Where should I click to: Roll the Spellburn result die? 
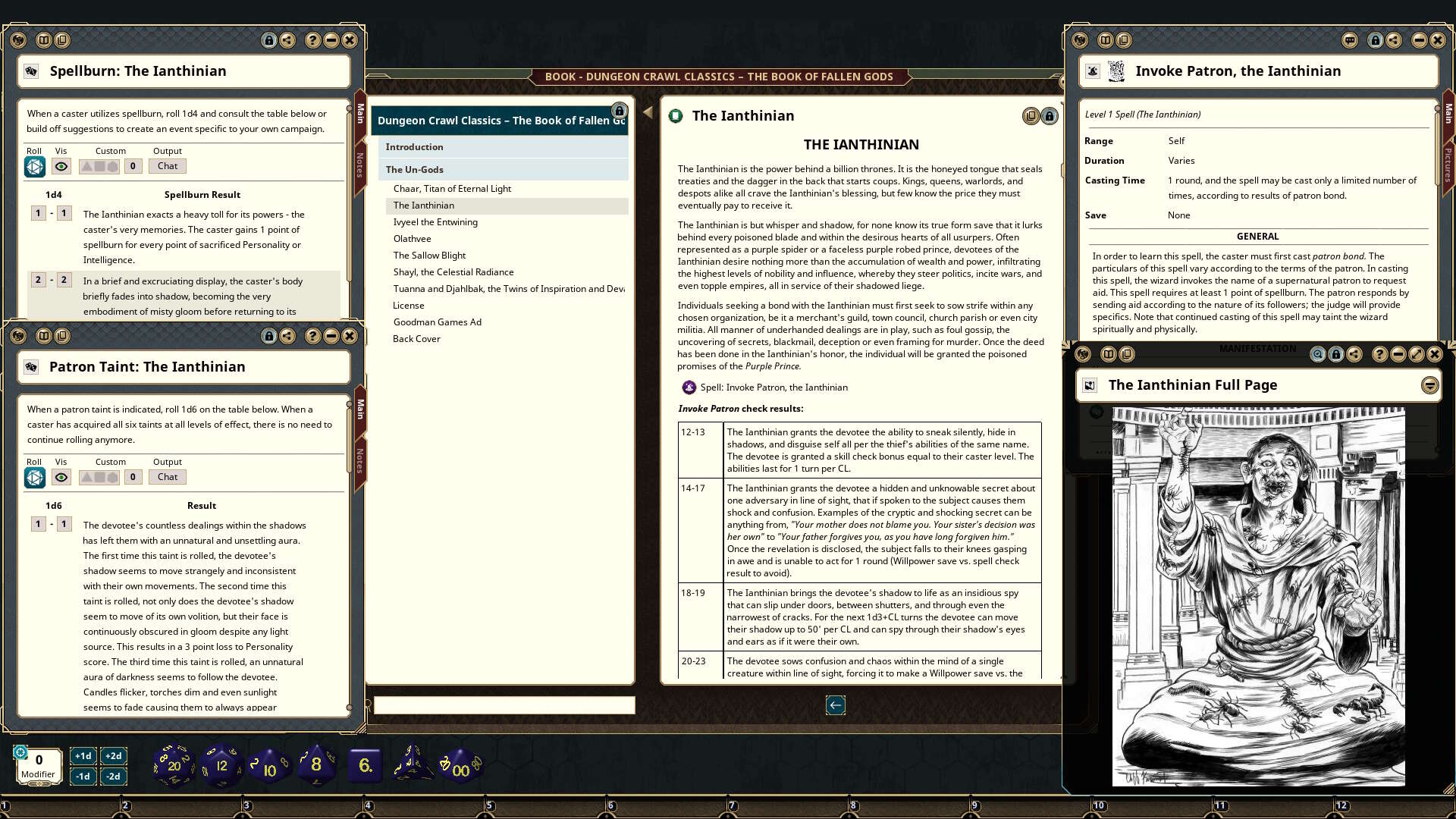click(x=35, y=166)
